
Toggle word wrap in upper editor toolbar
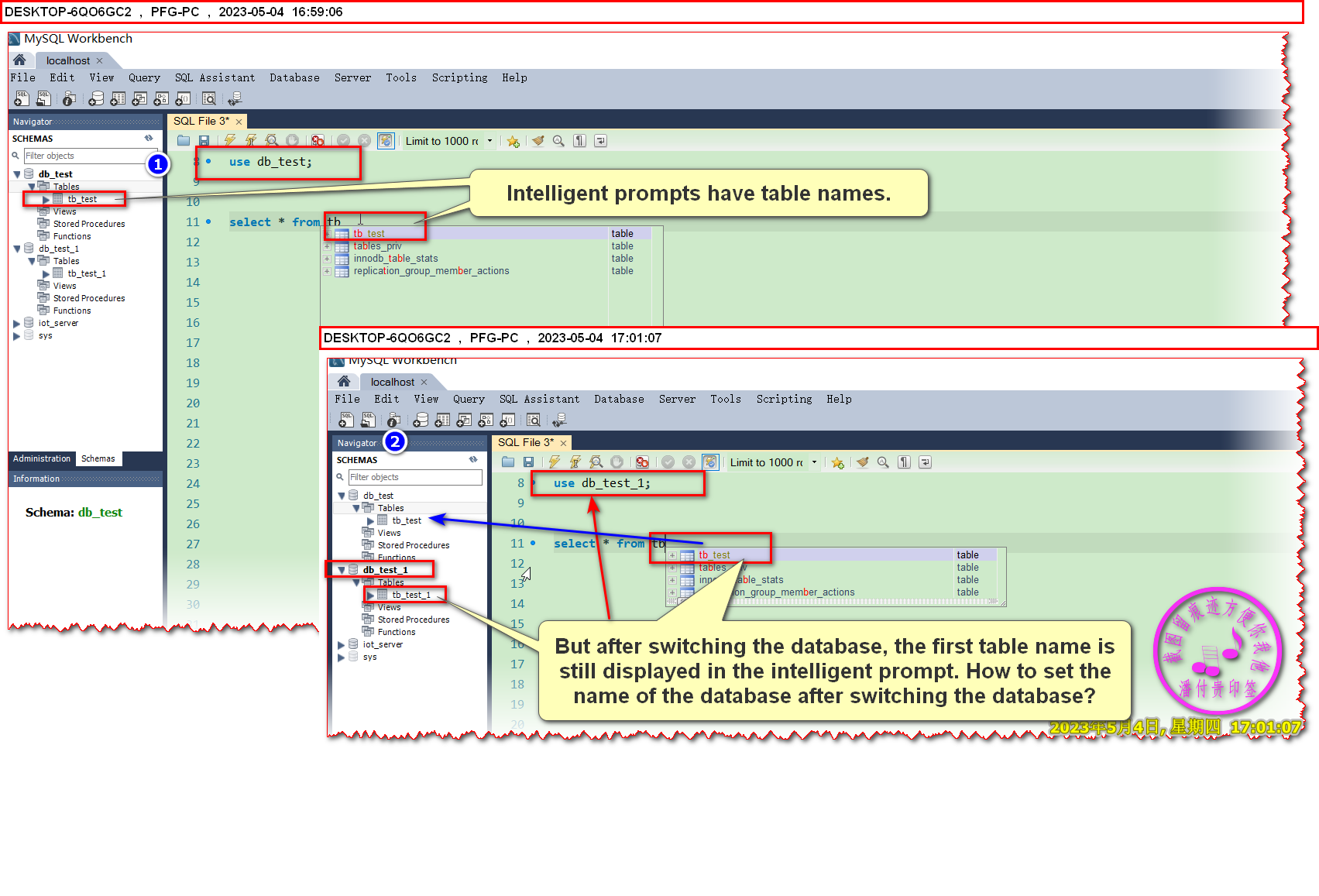click(x=600, y=141)
